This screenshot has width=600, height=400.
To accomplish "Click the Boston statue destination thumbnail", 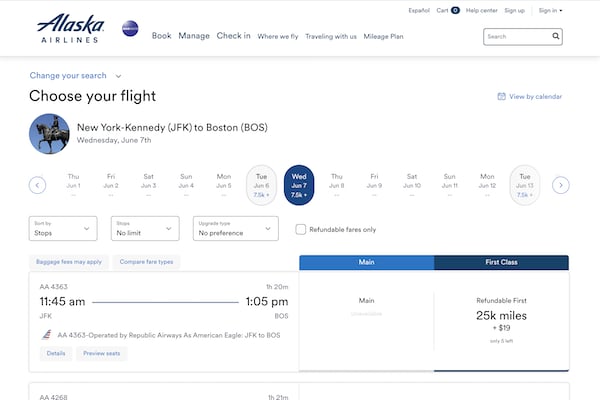I will tap(49, 134).
